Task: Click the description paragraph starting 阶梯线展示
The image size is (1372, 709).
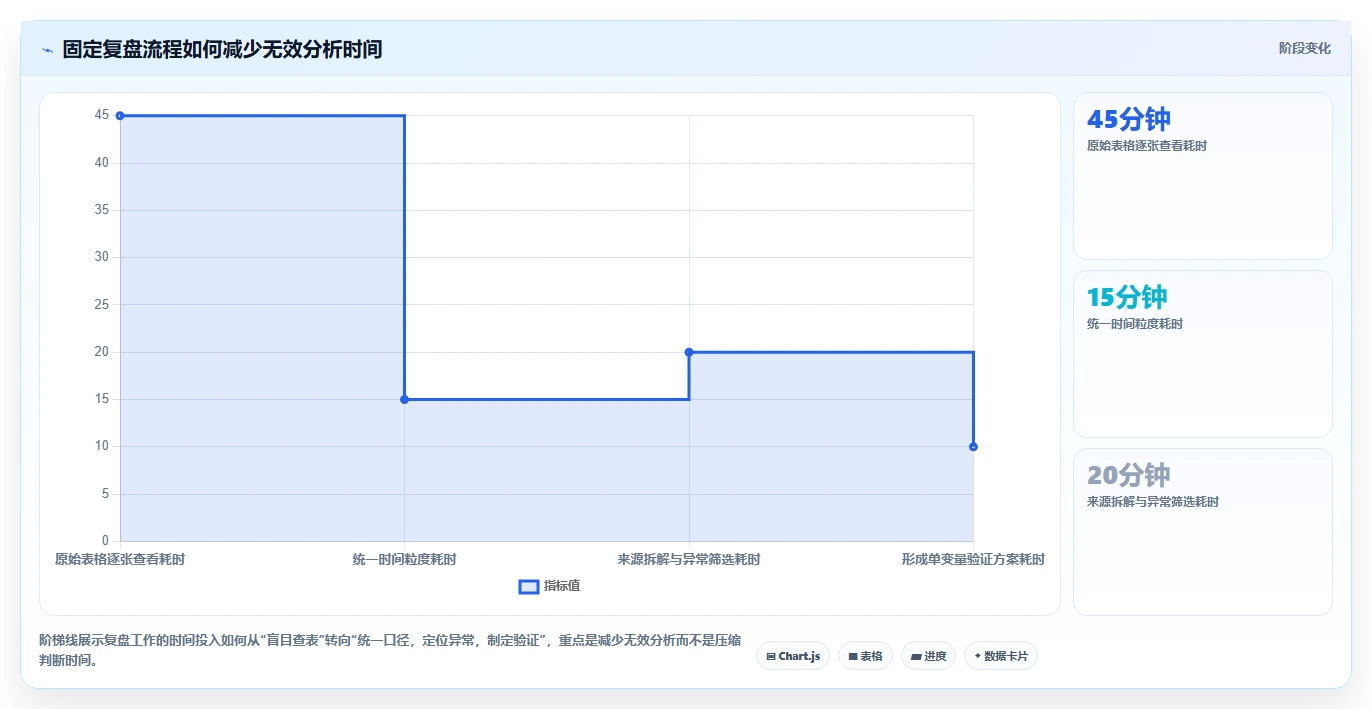Action: [390, 650]
